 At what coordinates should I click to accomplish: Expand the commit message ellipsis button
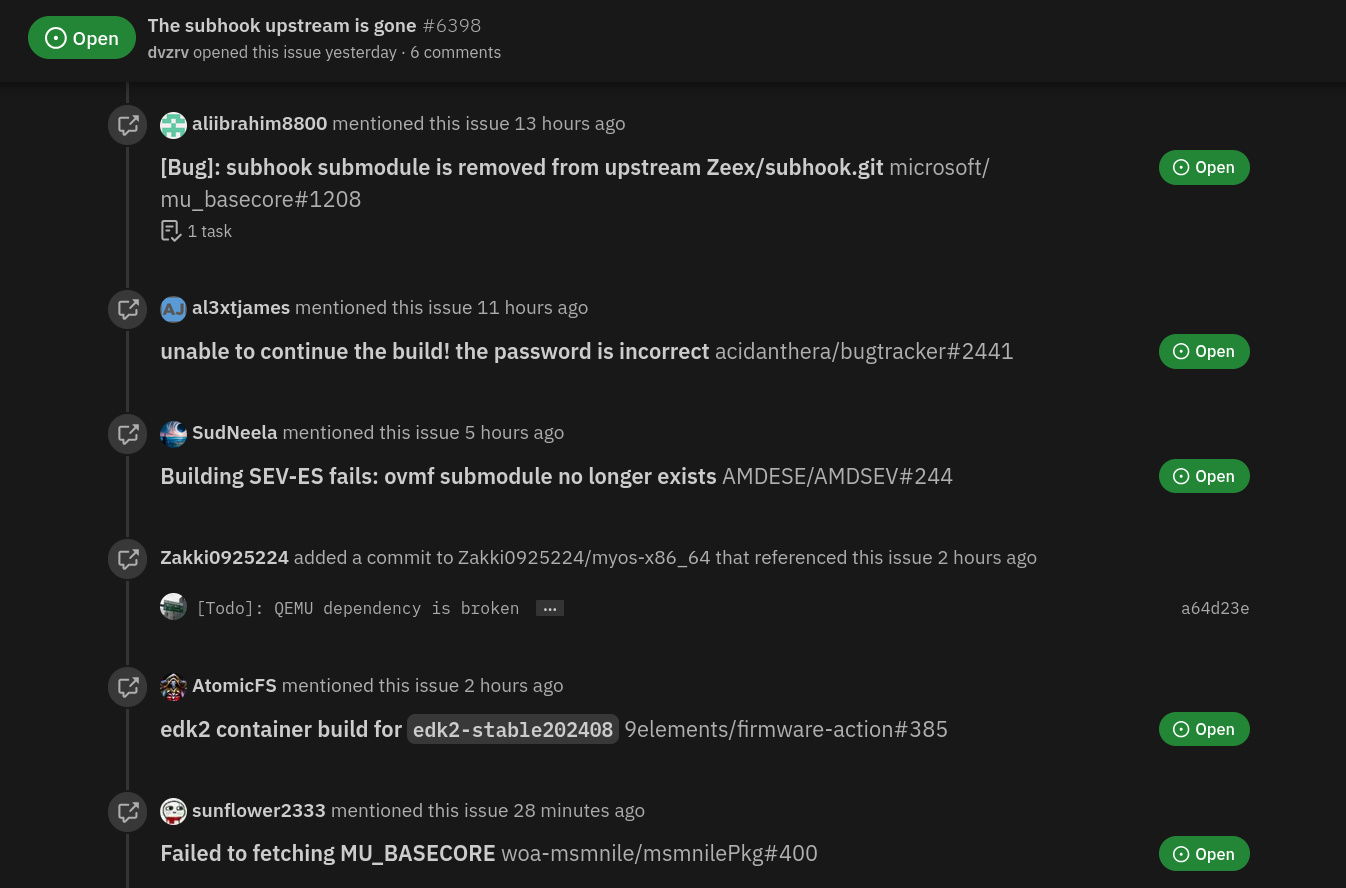[550, 608]
